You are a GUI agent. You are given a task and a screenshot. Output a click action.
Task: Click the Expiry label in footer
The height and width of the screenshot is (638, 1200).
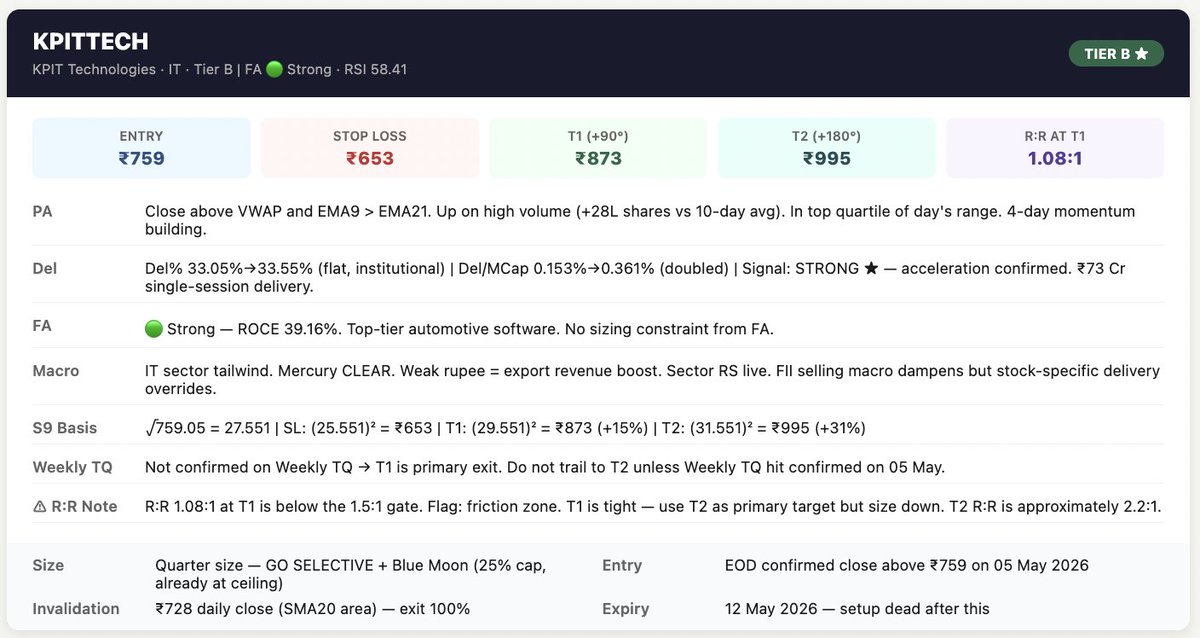(x=626, y=609)
